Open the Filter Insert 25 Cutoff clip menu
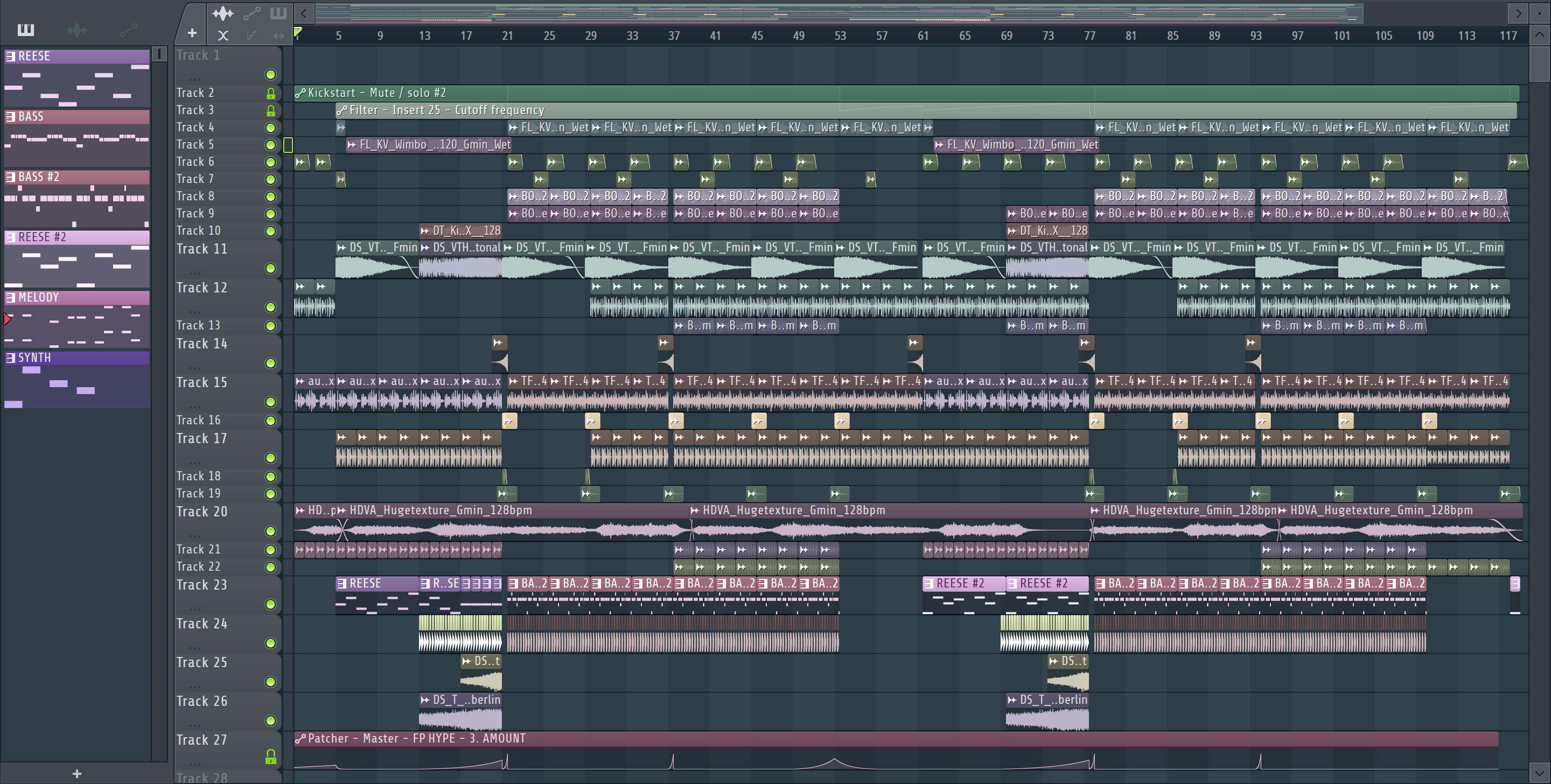 [341, 110]
